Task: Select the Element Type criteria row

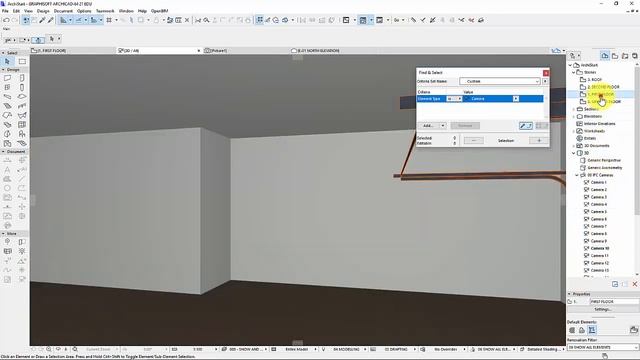Action: [480, 99]
